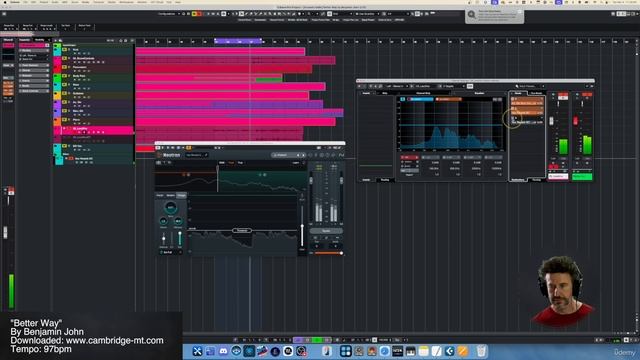
Task: Click the yellow icon in Neutron plugin window header
Action: (x=189, y=148)
